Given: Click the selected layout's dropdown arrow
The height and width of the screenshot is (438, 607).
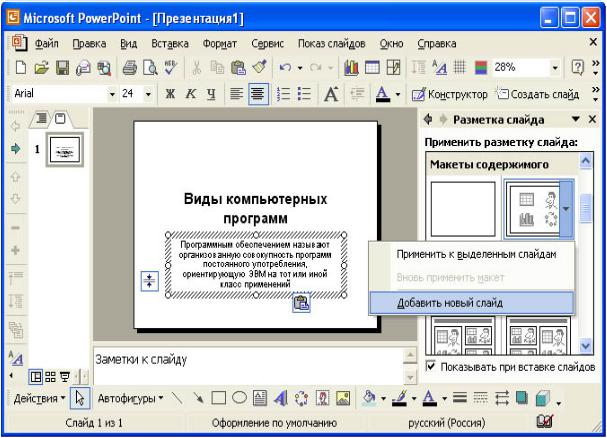Looking at the screenshot, I should (x=566, y=209).
